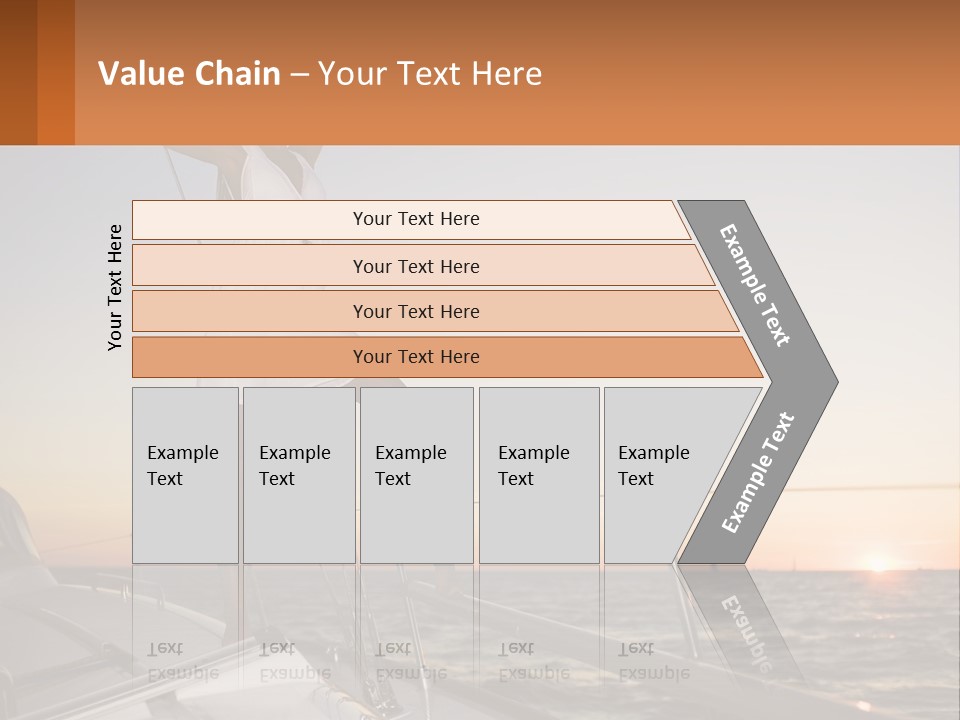Select the second 'Example Text' gray box
Viewport: 960px width, 720px height.
point(298,475)
